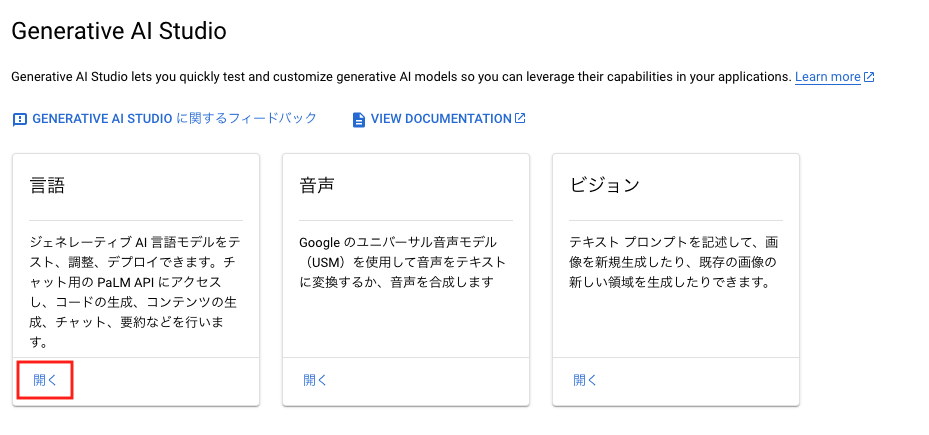Image resolution: width=929 pixels, height=435 pixels.
Task: Click 開く in the 言語 card
Action: (45, 380)
